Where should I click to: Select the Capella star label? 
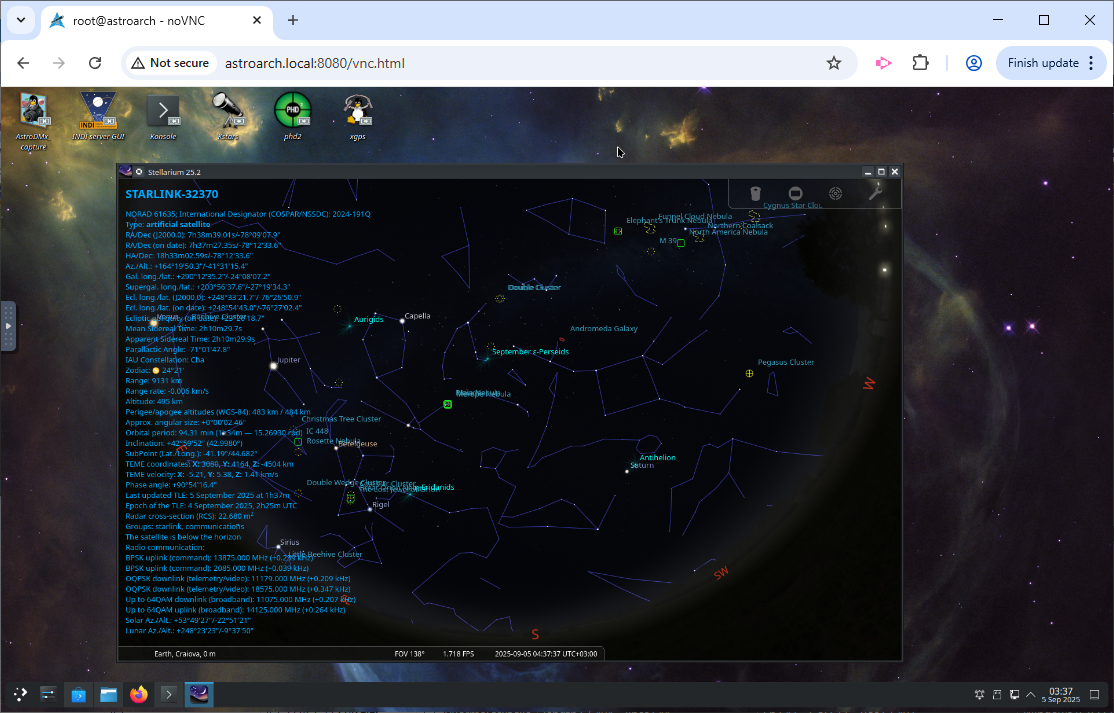coord(417,316)
